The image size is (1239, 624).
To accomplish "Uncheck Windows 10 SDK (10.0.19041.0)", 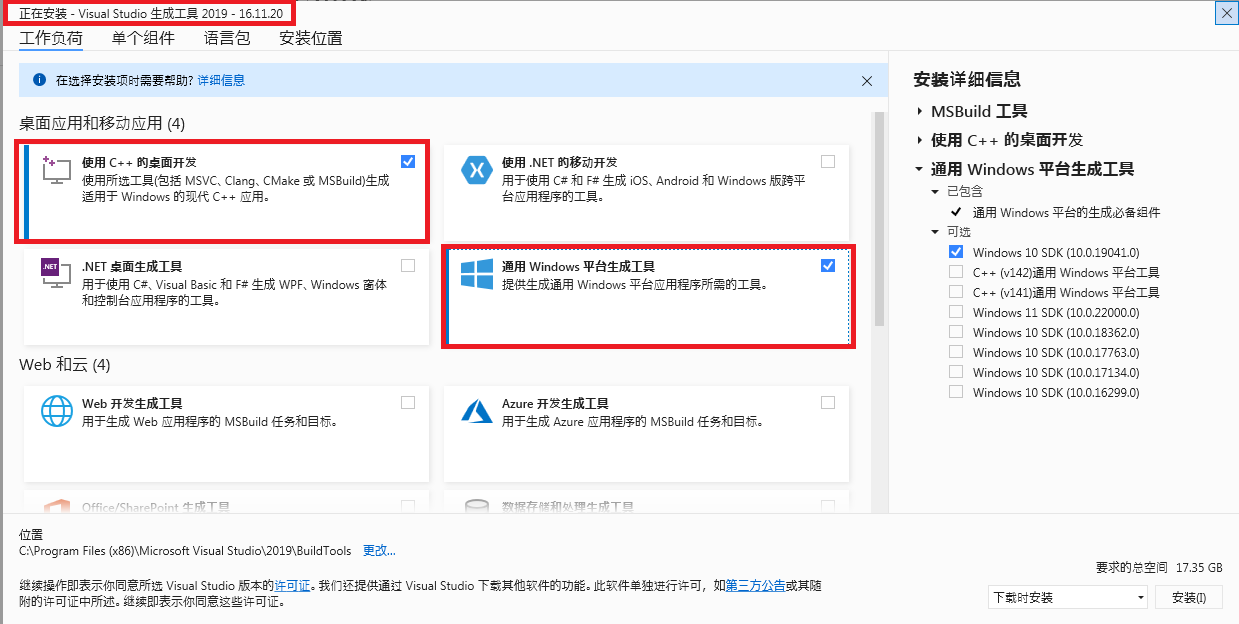I will 955,252.
